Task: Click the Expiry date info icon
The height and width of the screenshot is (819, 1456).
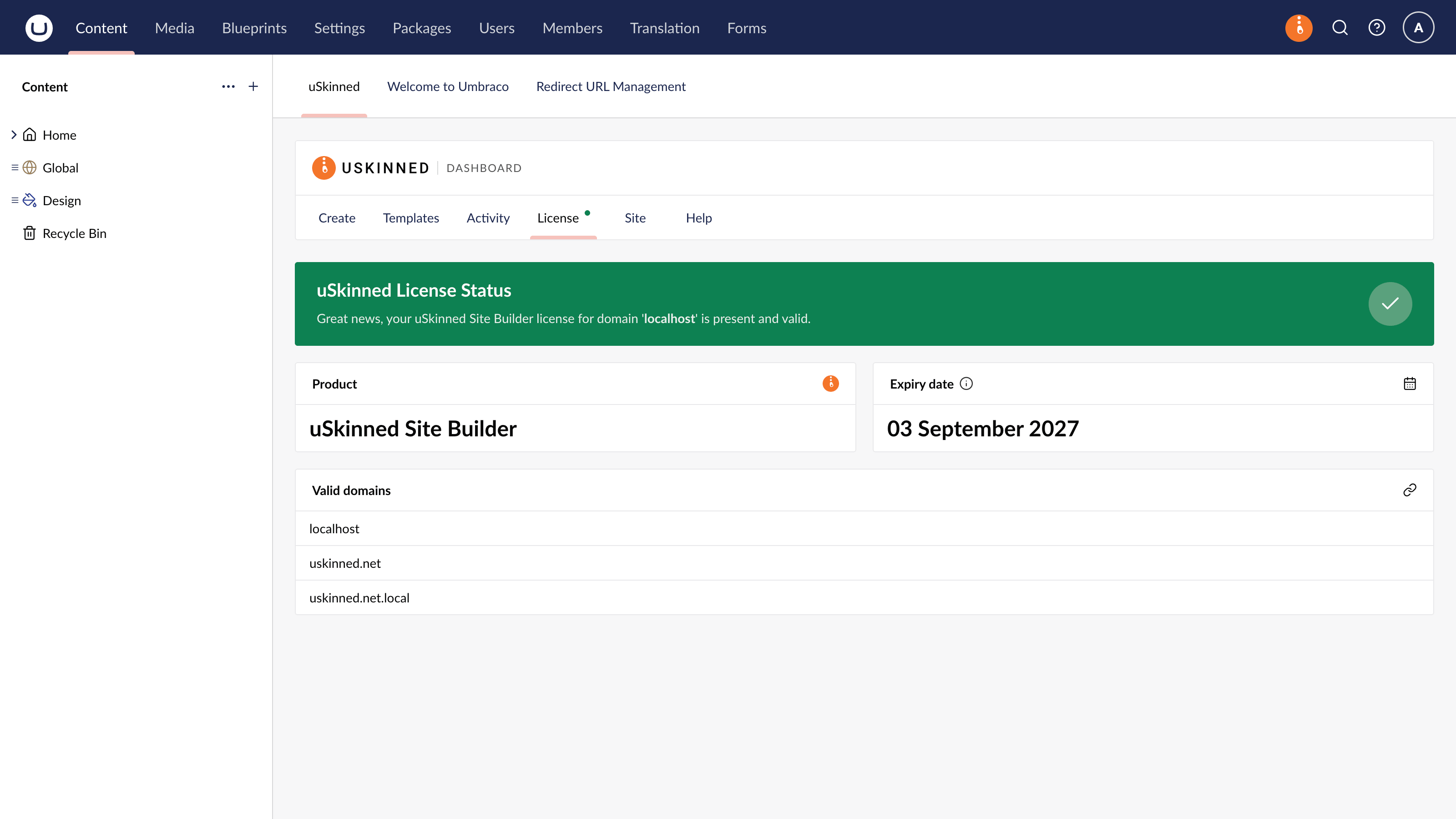Action: pos(966,384)
